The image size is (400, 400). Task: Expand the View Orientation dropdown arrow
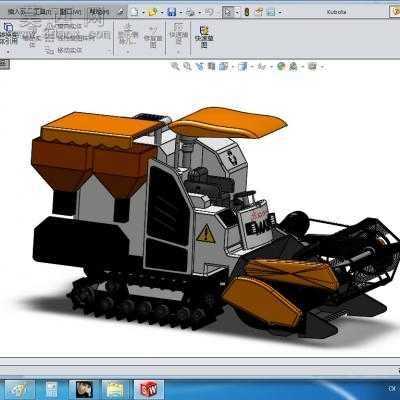pyautogui.click(x=232, y=67)
